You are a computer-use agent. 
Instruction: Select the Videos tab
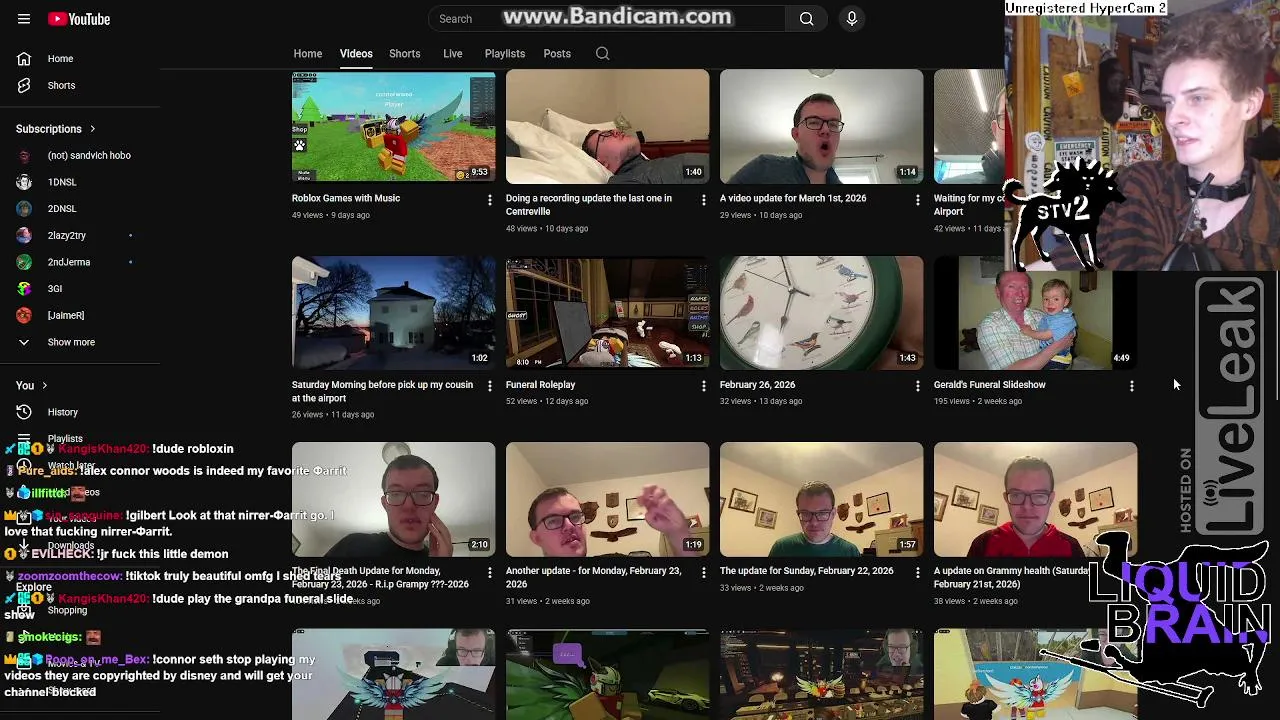pos(356,54)
